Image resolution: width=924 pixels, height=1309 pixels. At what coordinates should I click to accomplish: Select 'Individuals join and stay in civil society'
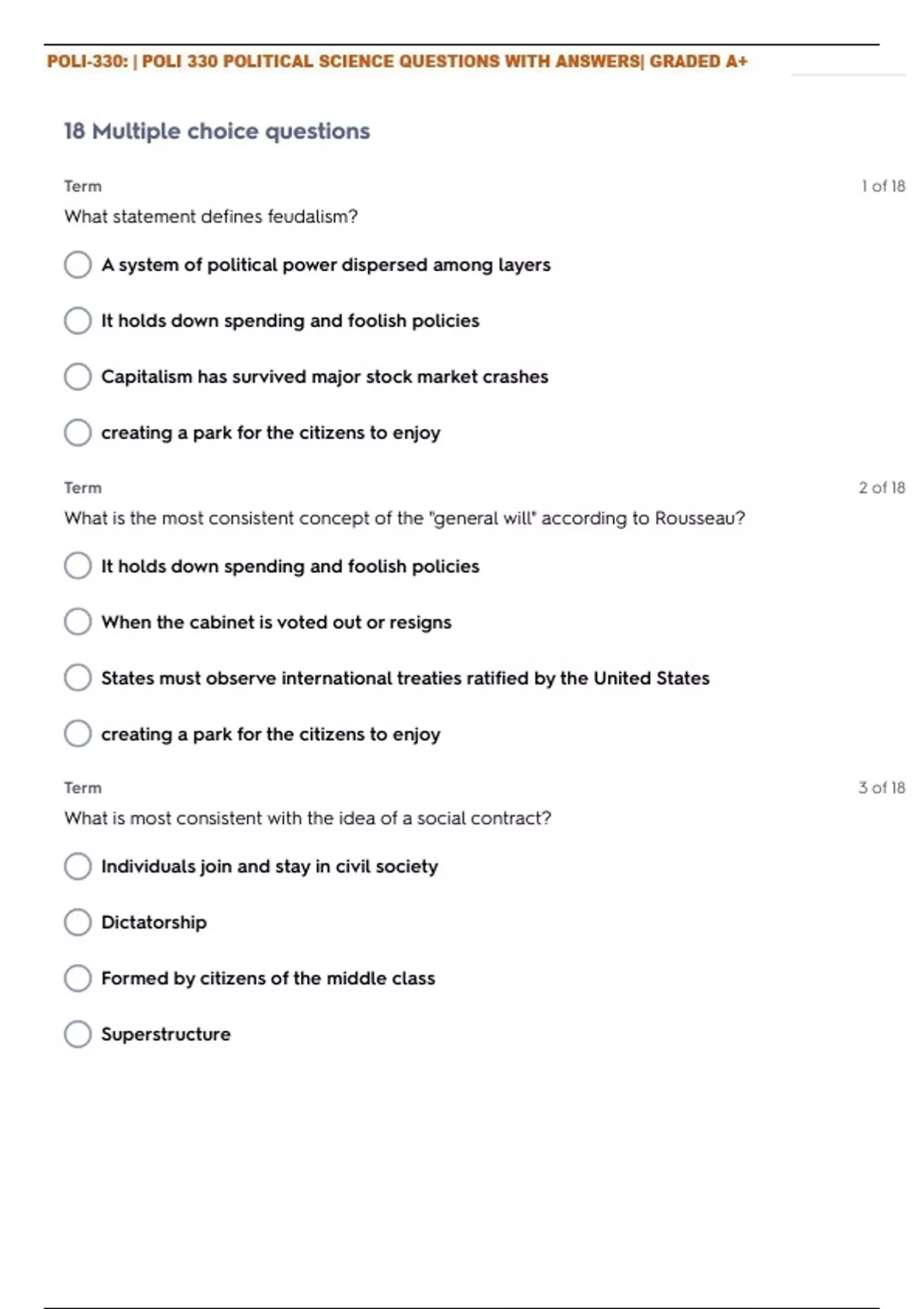(x=78, y=866)
